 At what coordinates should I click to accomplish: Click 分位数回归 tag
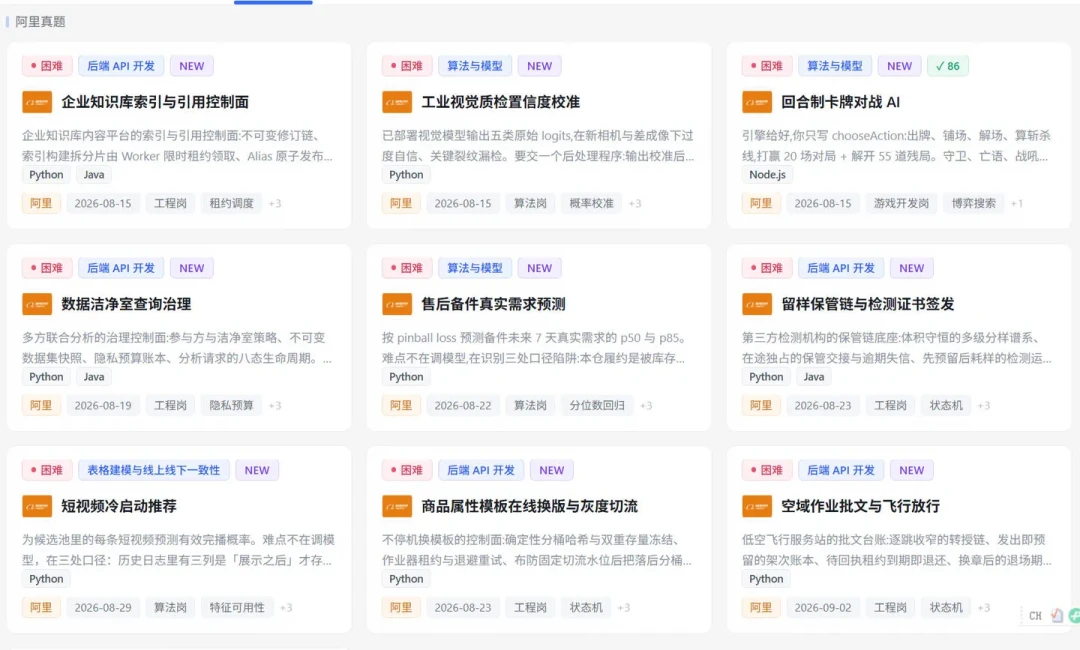click(x=596, y=406)
